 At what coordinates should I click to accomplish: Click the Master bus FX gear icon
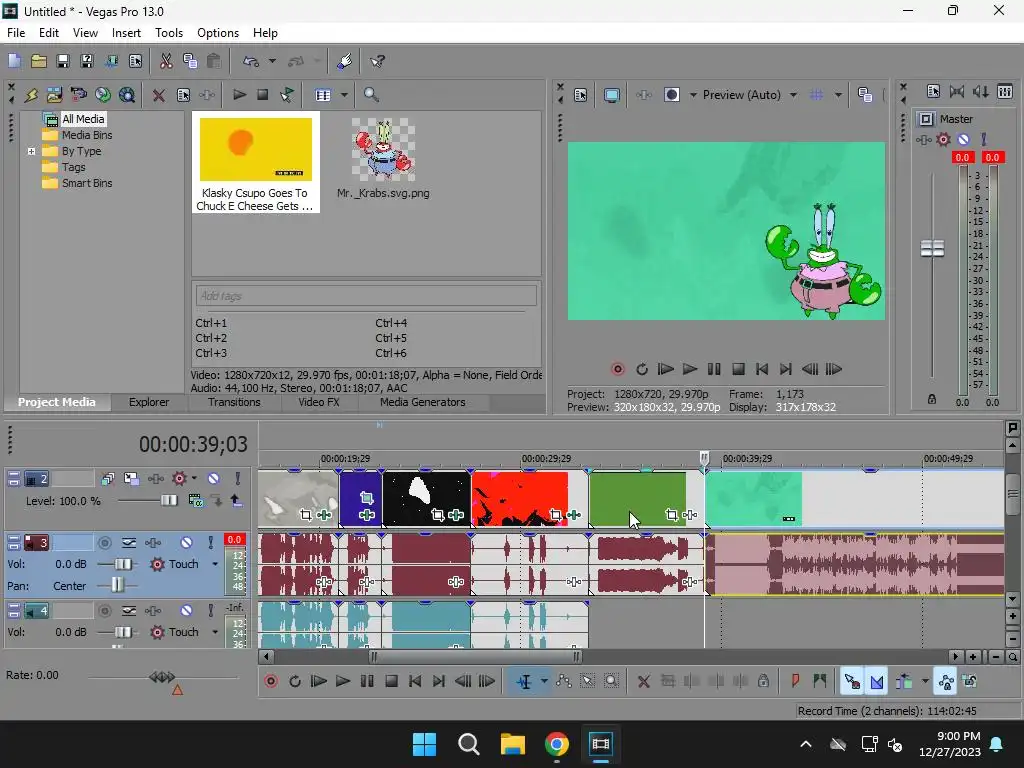943,139
